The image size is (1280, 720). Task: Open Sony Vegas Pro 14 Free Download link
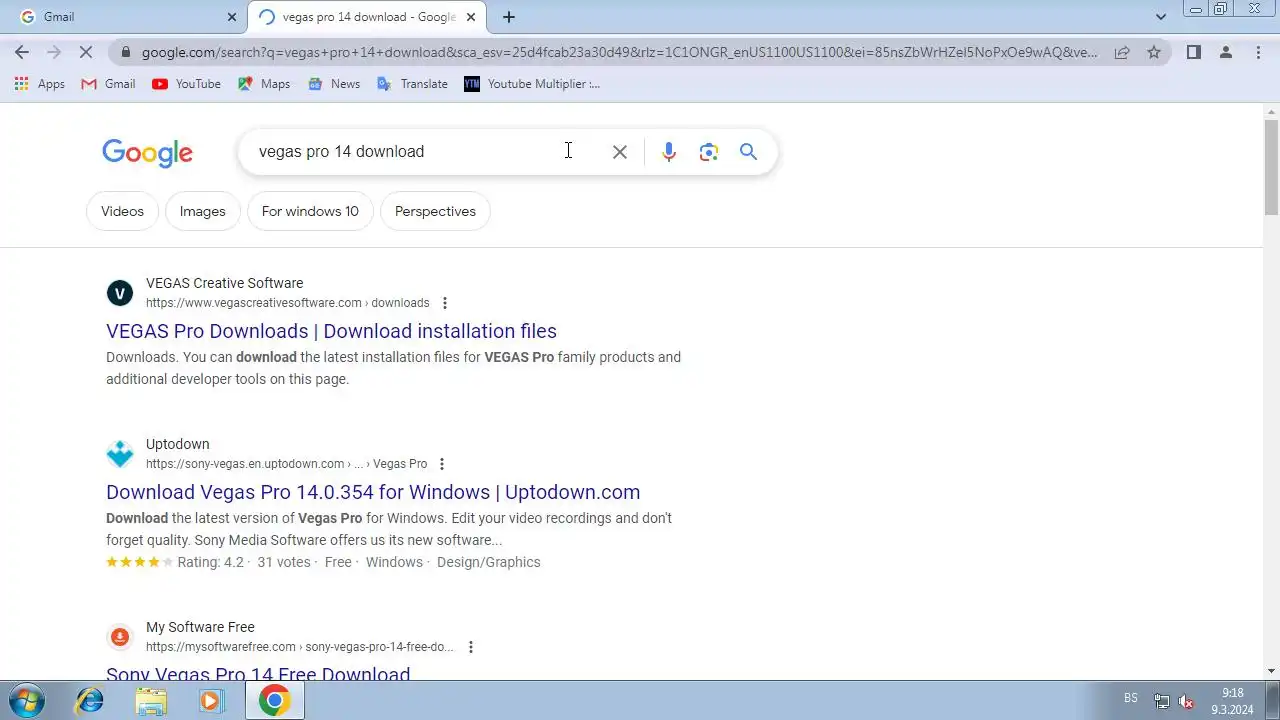pos(258,673)
